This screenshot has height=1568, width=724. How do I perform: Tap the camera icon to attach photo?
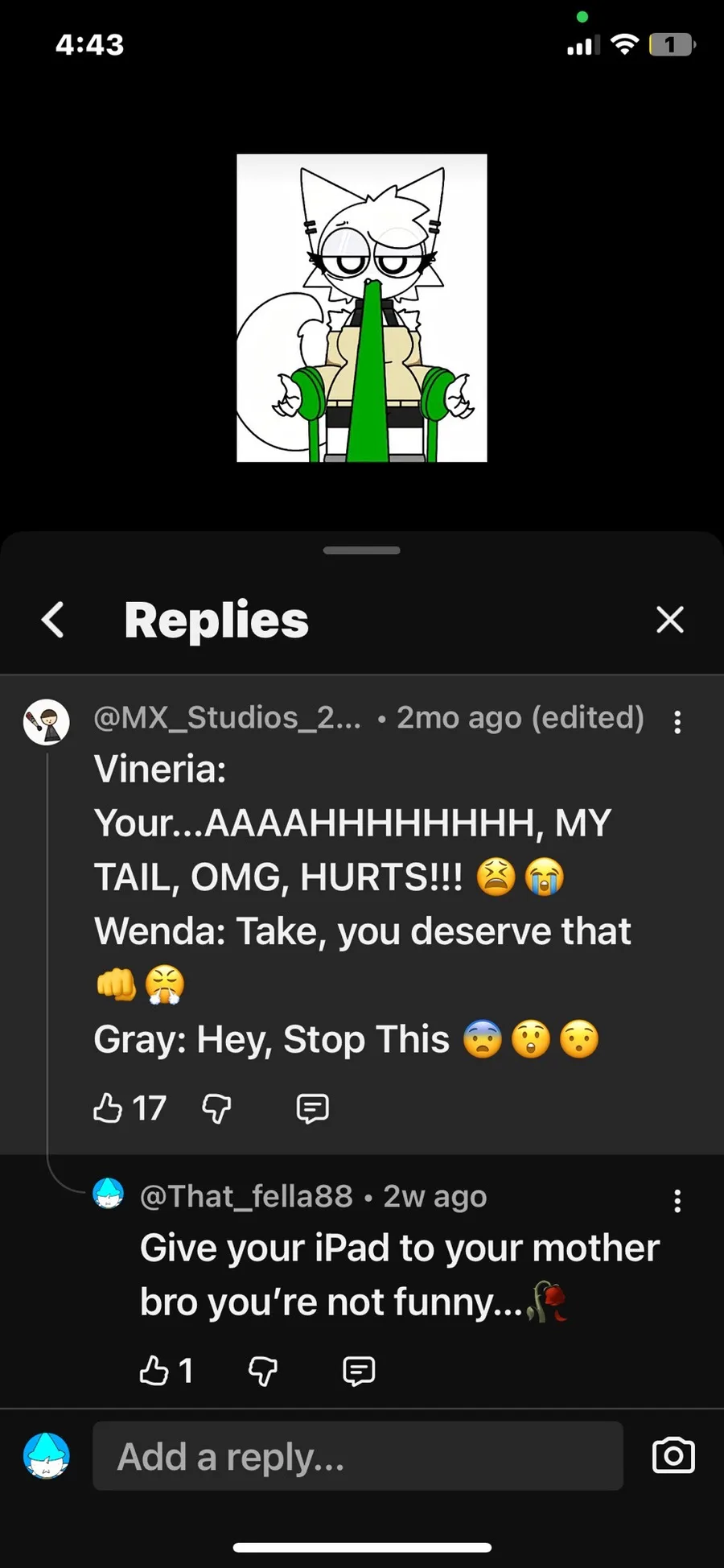click(673, 1455)
